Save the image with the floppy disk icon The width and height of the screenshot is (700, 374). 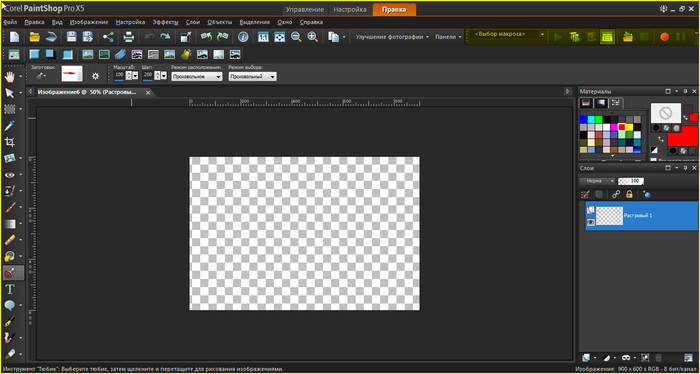coord(71,37)
